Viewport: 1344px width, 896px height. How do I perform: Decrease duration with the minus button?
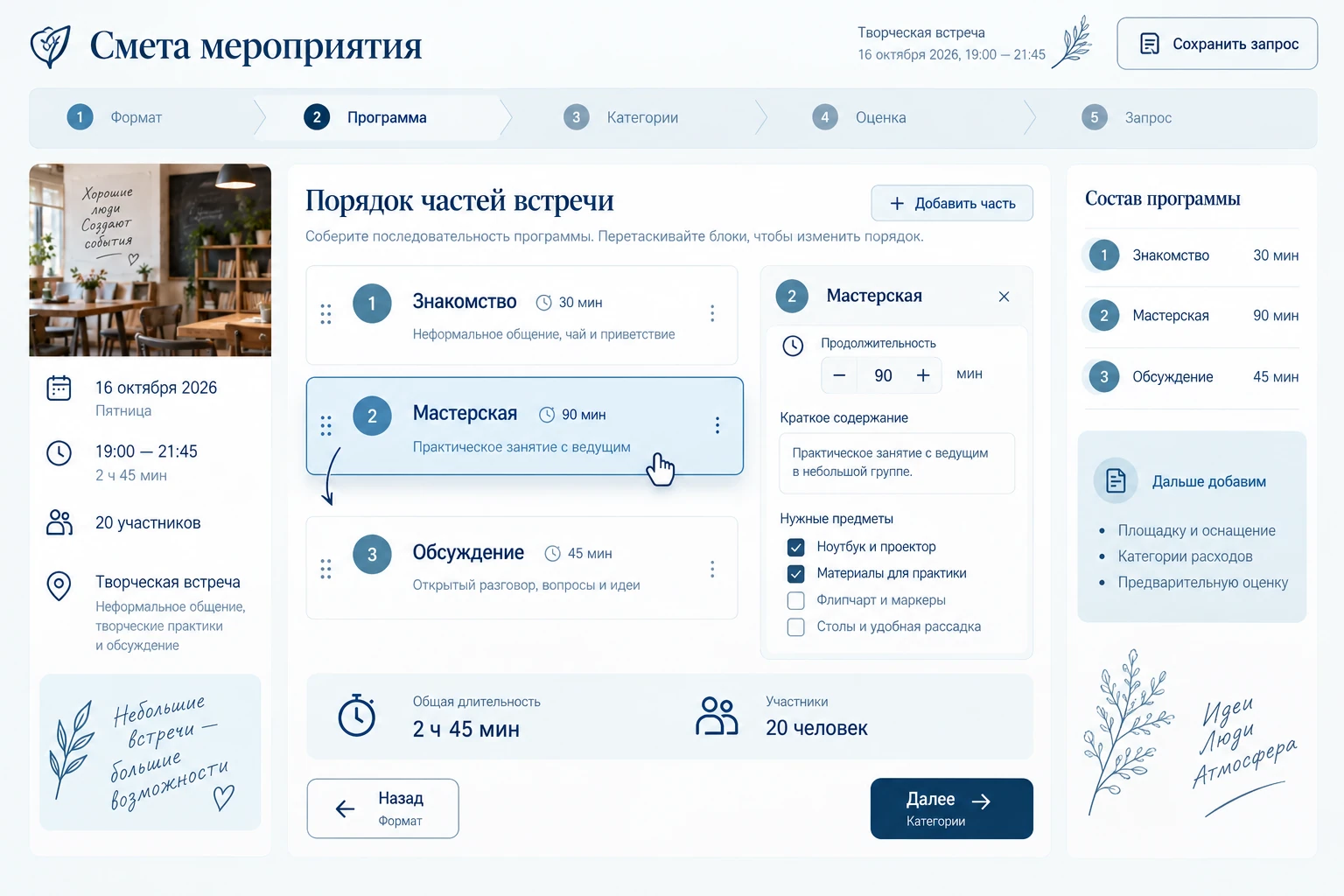[x=839, y=375]
